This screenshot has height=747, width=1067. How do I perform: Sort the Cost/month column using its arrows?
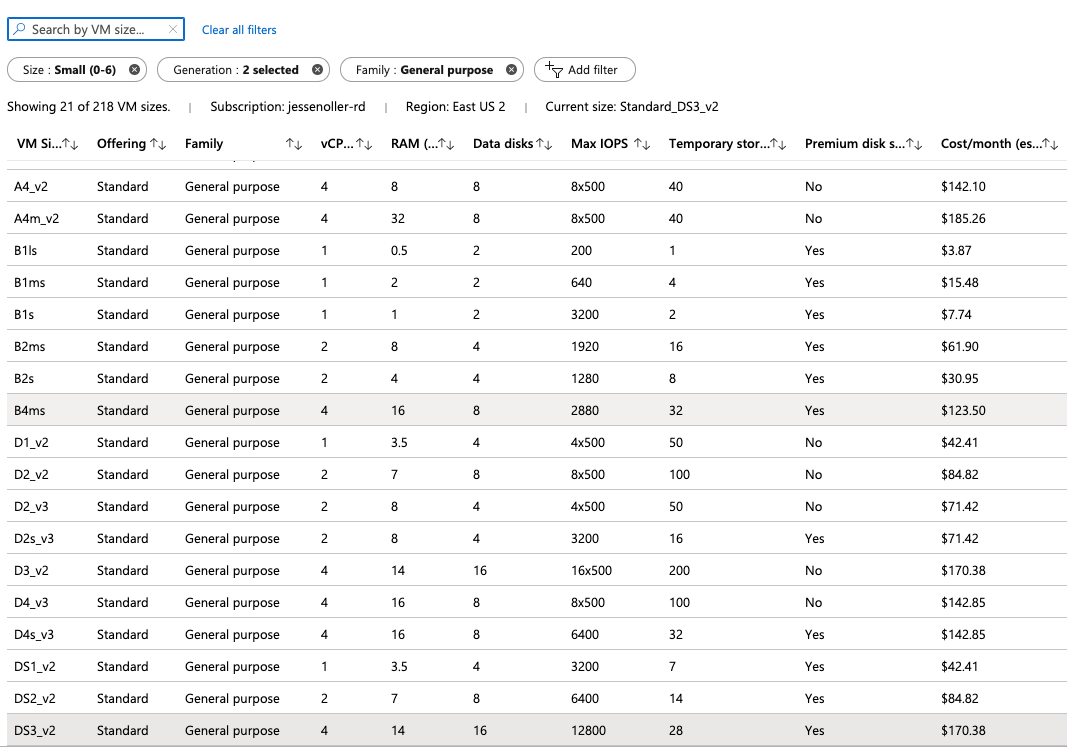click(x=1052, y=143)
